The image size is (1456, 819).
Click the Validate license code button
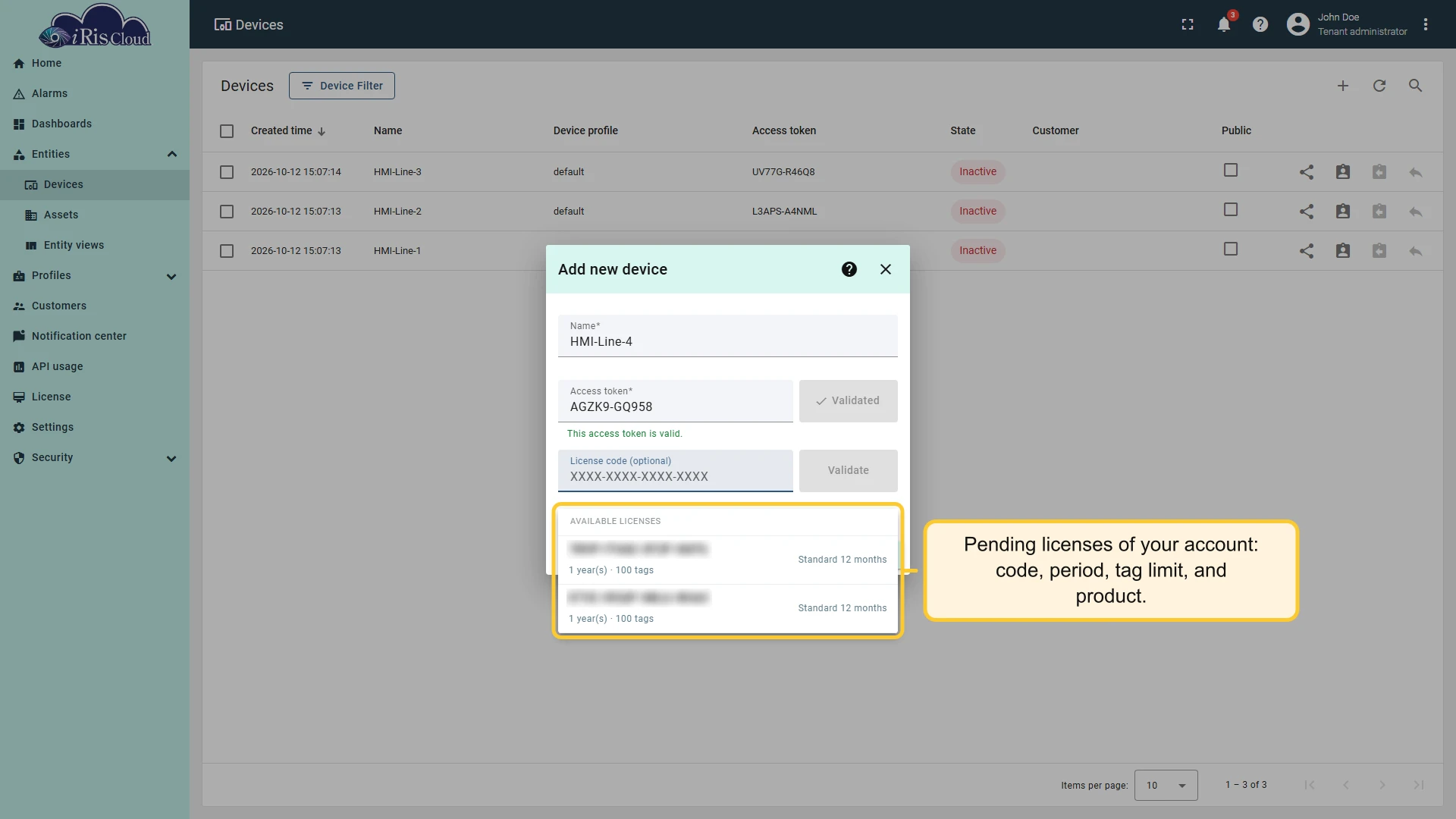849,470
